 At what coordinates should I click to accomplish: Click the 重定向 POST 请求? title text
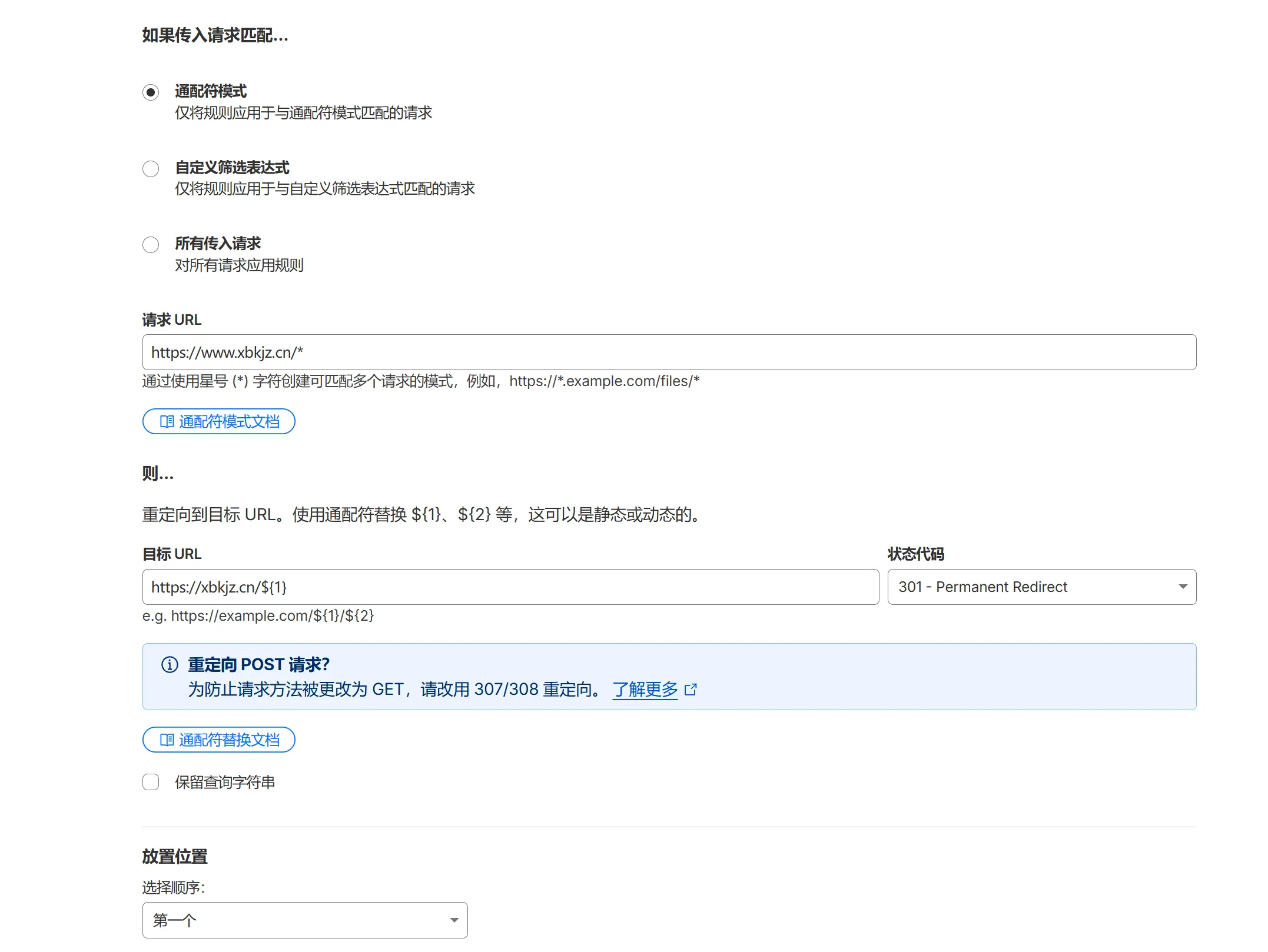pos(258,664)
